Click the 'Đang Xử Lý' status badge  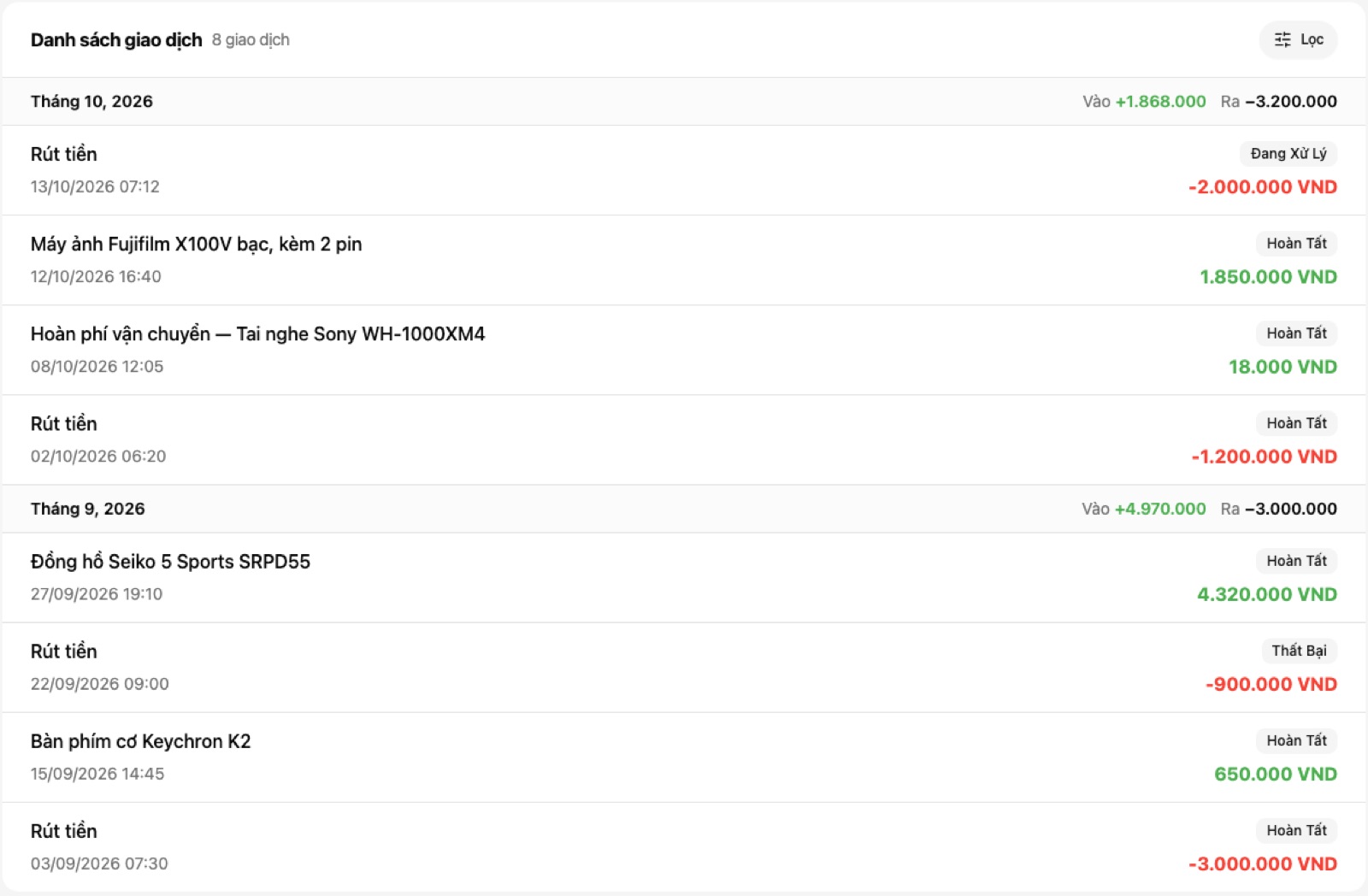(x=1288, y=154)
